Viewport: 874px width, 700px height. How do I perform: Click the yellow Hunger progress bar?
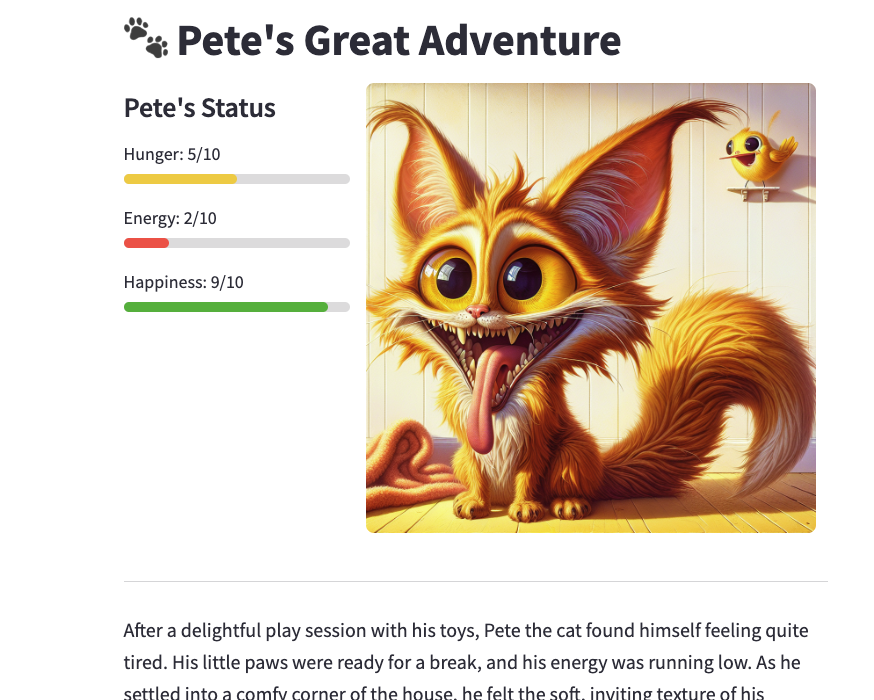pos(236,179)
